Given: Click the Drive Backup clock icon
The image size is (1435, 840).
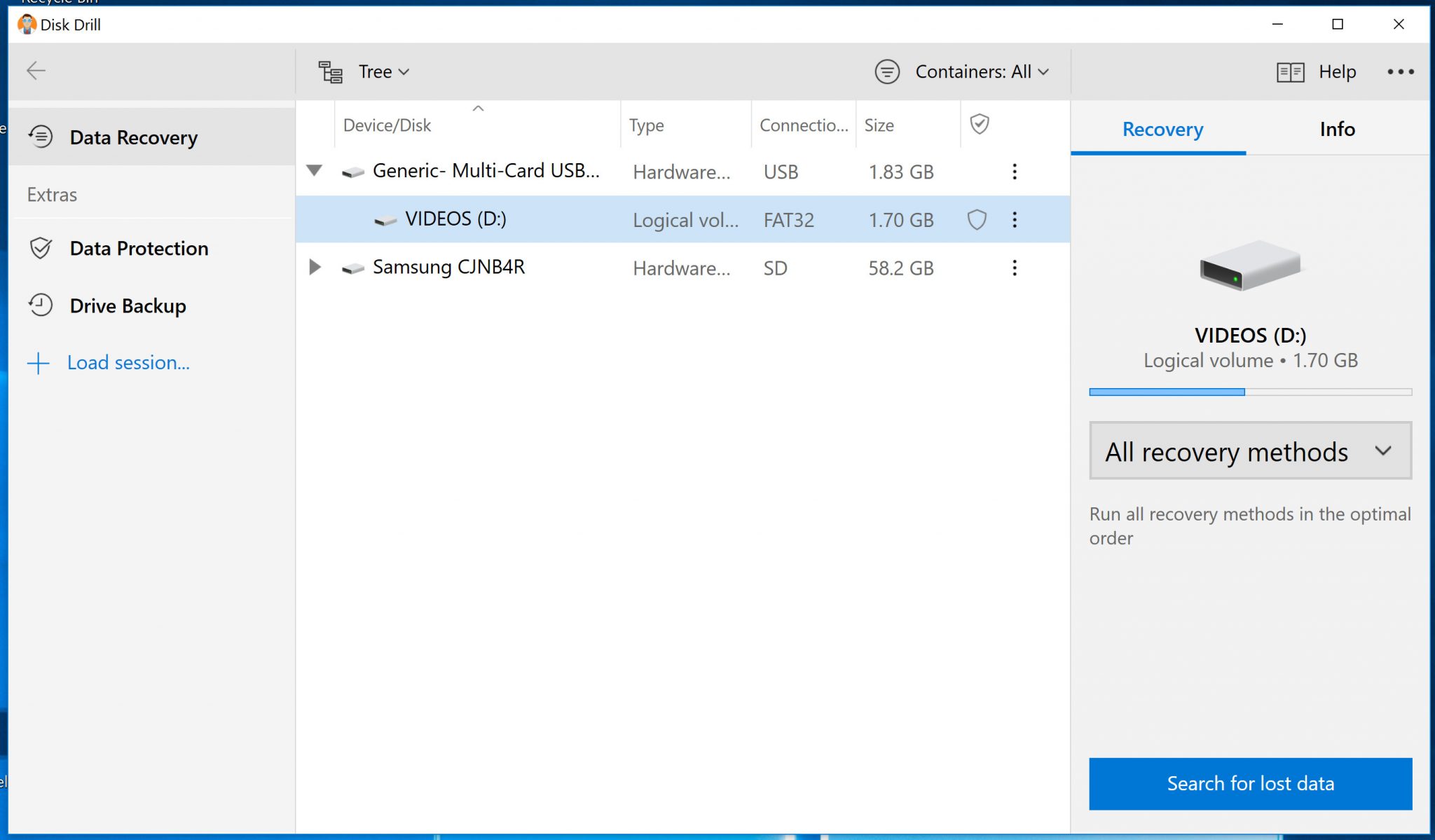Looking at the screenshot, I should (x=41, y=305).
